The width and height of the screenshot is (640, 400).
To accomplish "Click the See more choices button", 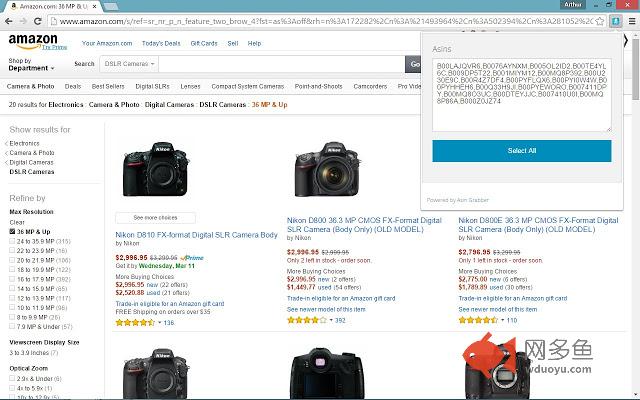I will (x=155, y=218).
